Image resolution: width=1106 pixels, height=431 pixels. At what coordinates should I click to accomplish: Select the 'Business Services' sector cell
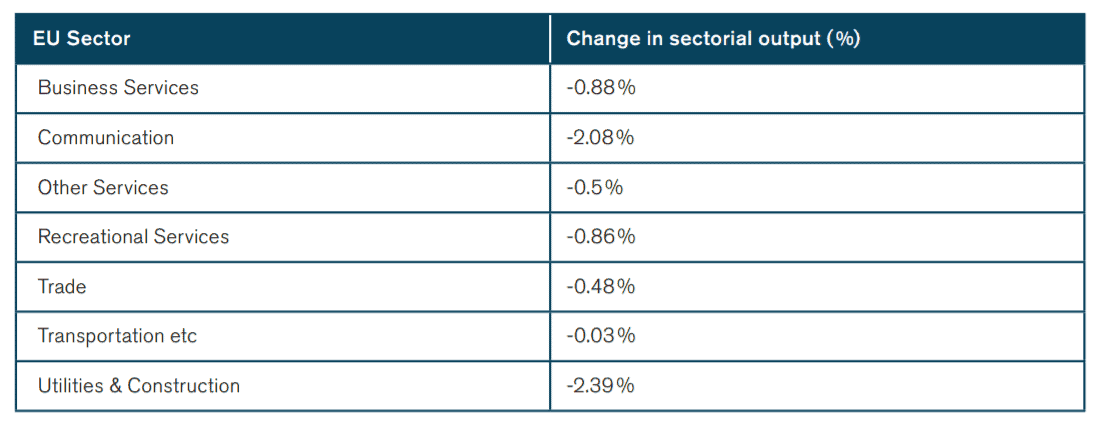pos(118,88)
